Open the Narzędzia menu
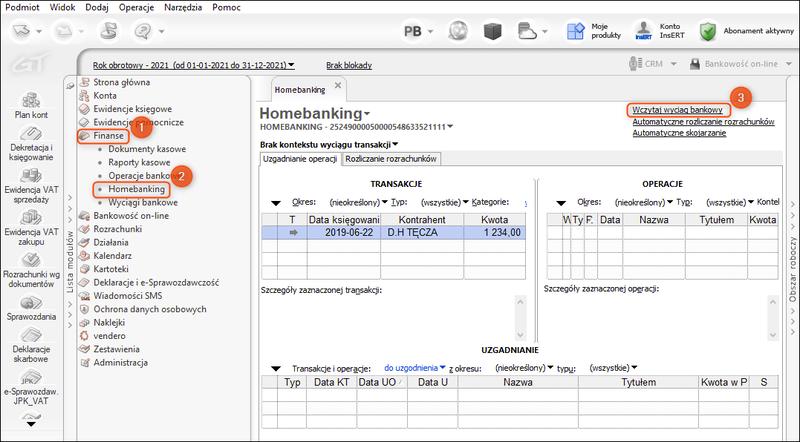Viewport: 800px width, 442px height. (x=183, y=7)
